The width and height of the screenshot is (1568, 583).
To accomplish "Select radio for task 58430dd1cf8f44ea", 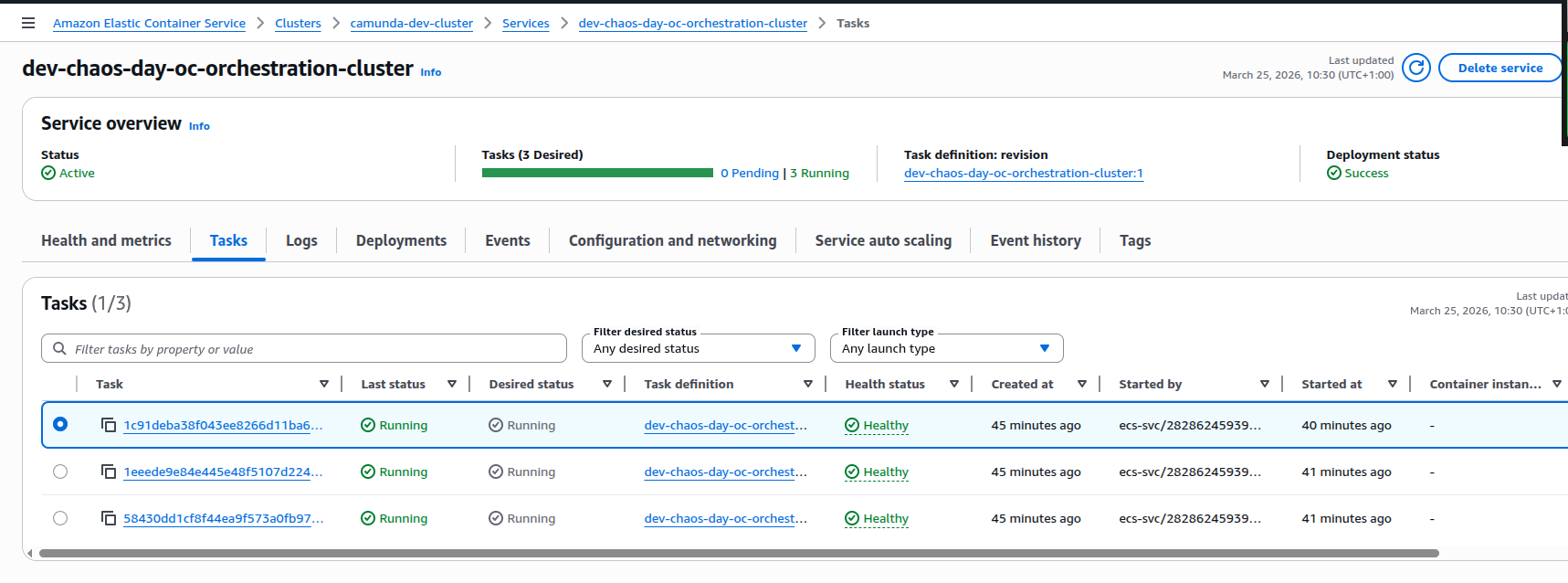I will click(60, 518).
